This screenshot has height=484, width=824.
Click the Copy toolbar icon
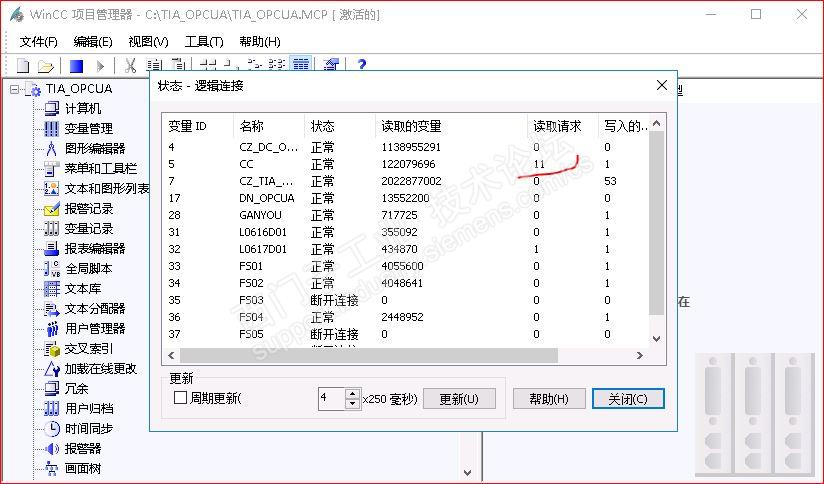tap(154, 66)
